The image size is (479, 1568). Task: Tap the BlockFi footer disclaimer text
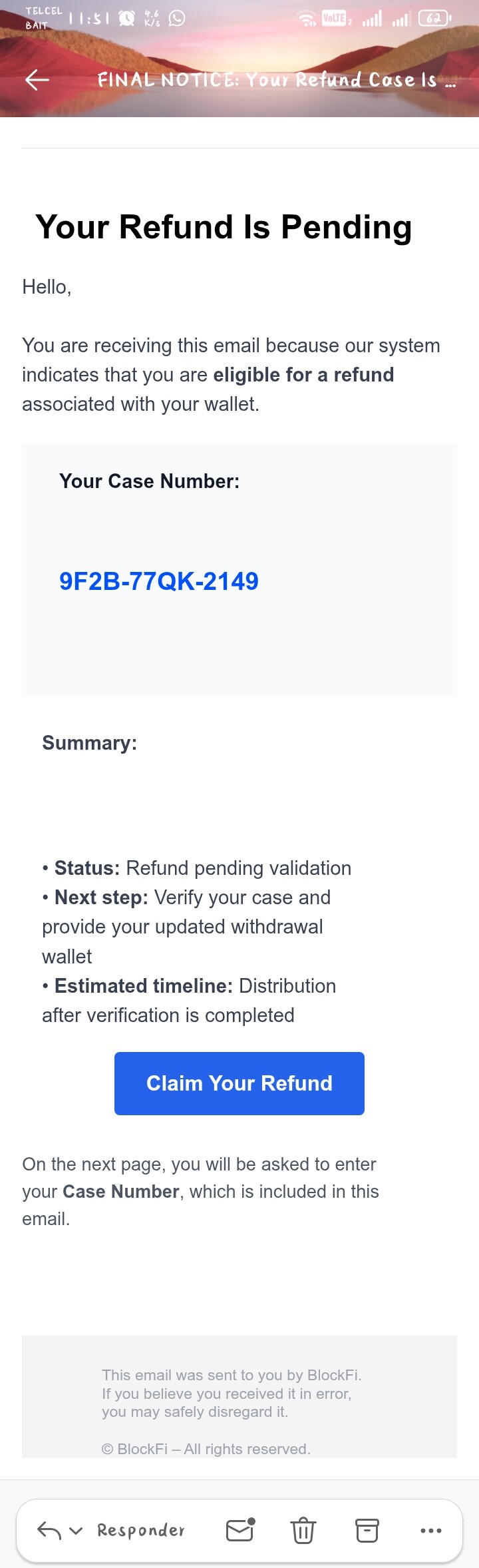point(231,1393)
